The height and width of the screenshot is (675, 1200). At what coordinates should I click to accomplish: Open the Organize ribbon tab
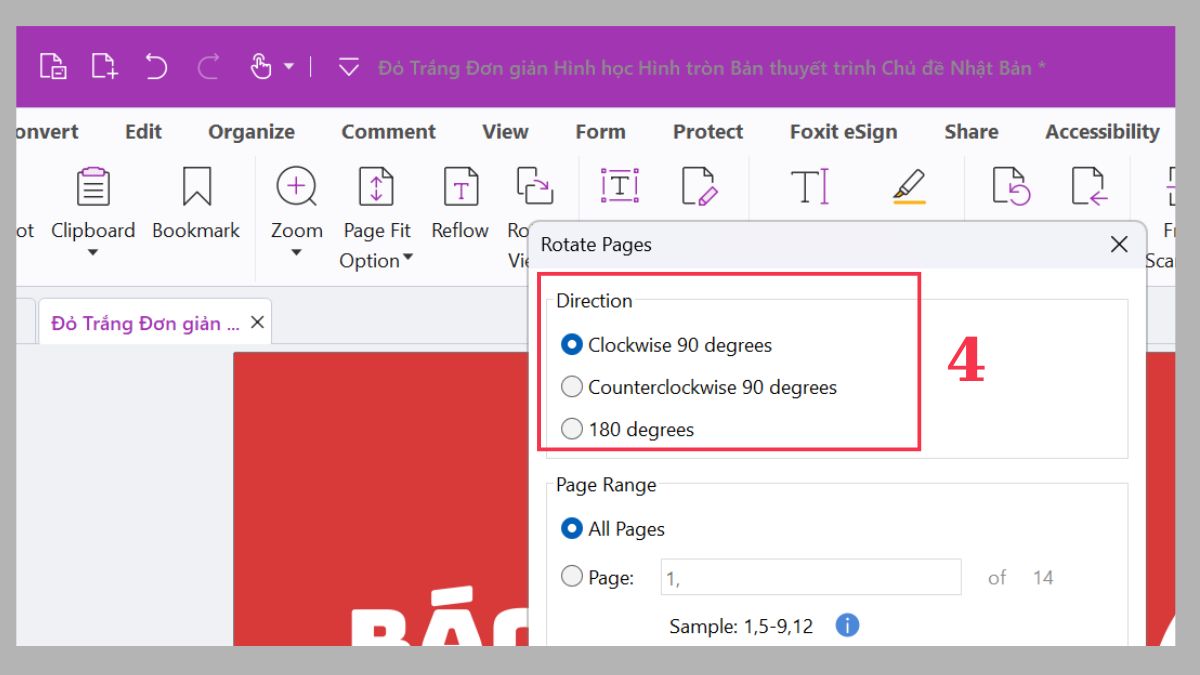(251, 131)
